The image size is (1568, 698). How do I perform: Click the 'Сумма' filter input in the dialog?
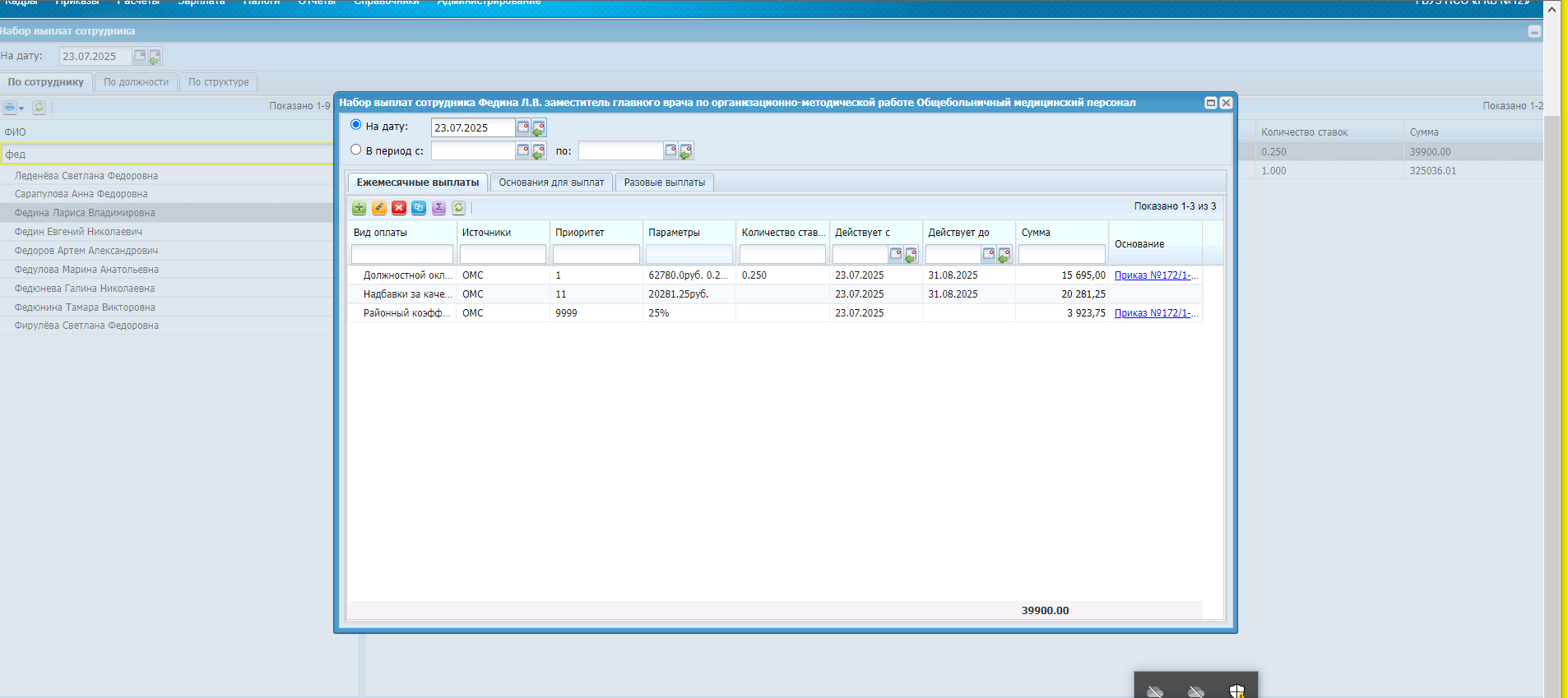(1061, 255)
